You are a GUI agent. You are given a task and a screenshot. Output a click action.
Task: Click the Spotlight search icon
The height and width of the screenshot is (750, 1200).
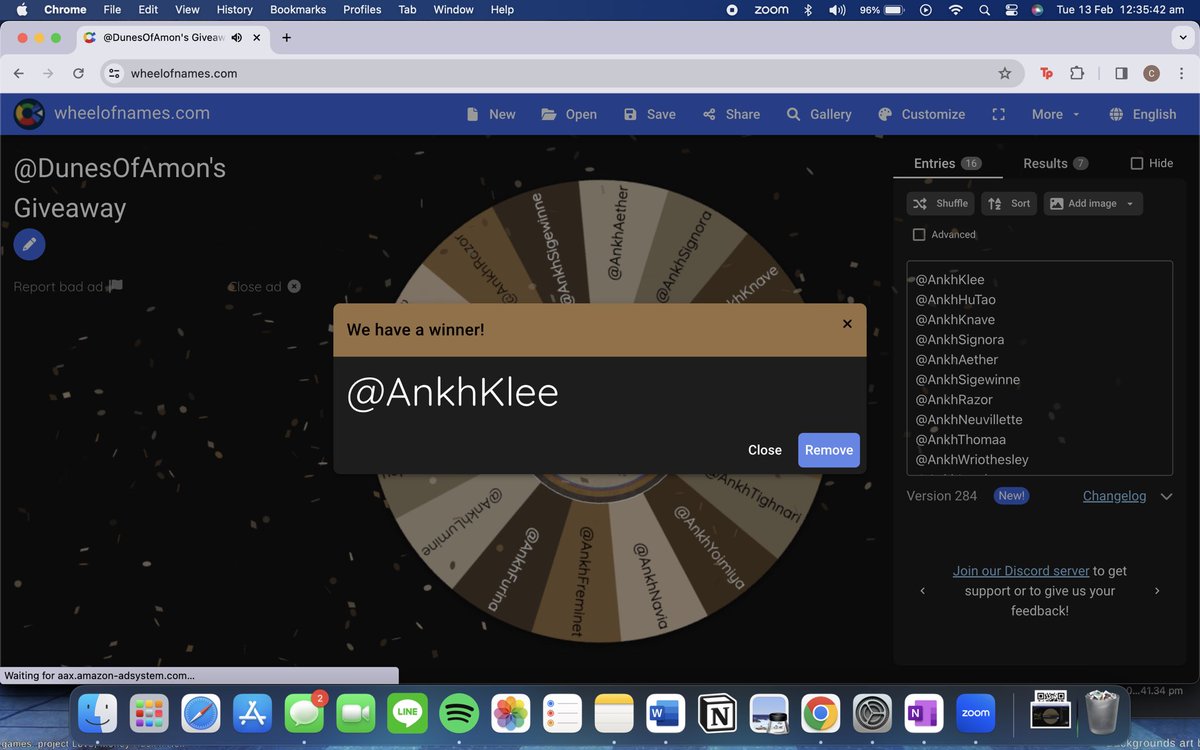click(x=983, y=10)
